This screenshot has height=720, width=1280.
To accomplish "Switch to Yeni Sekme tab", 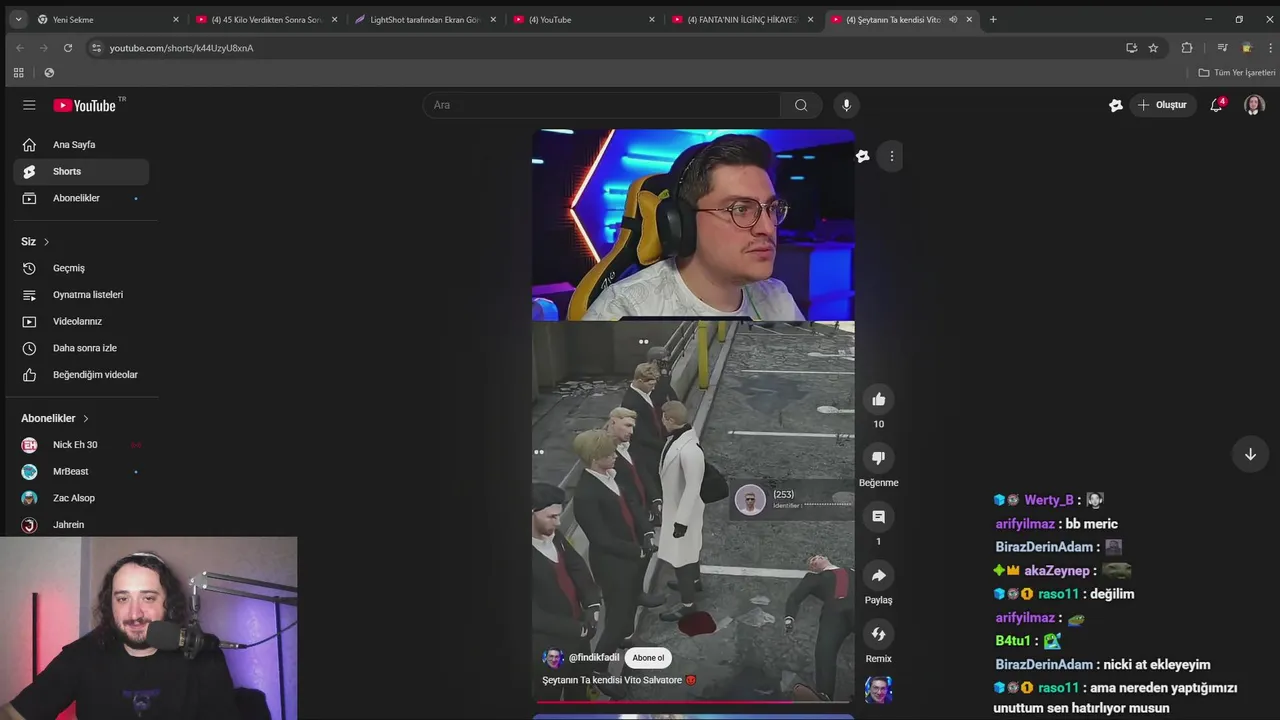I will [108, 20].
